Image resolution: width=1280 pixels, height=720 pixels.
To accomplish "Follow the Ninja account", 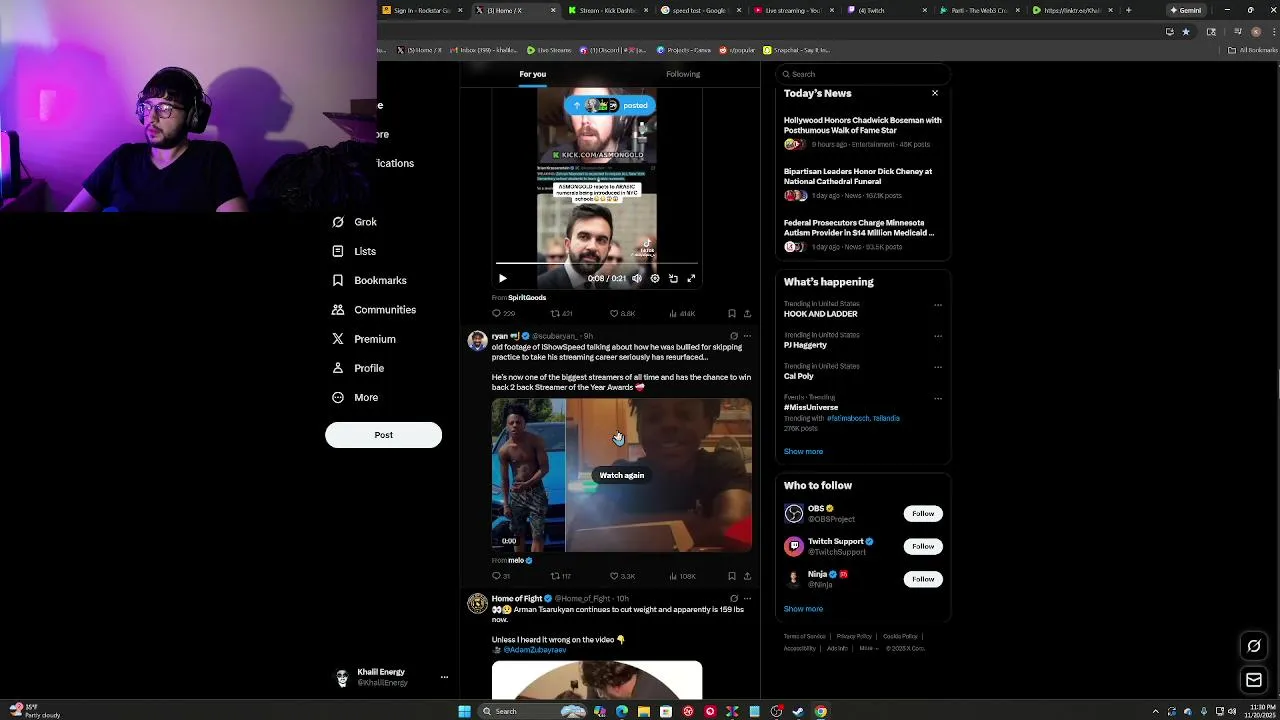I will tap(923, 579).
